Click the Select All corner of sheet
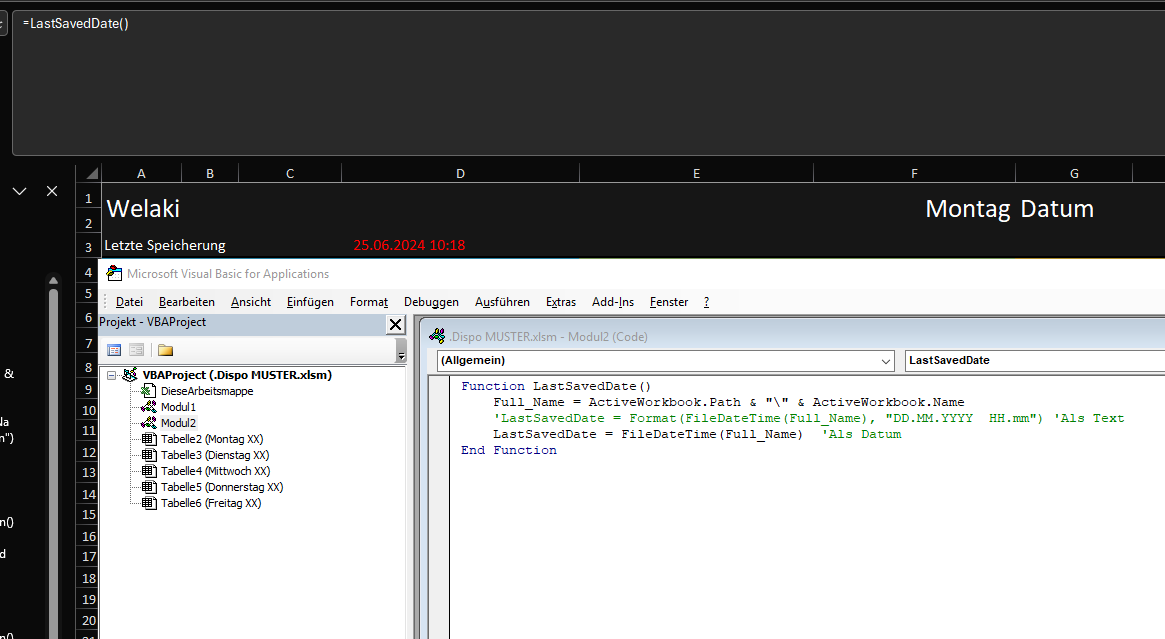Screen dimensions: 1165x639 coord(89,173)
